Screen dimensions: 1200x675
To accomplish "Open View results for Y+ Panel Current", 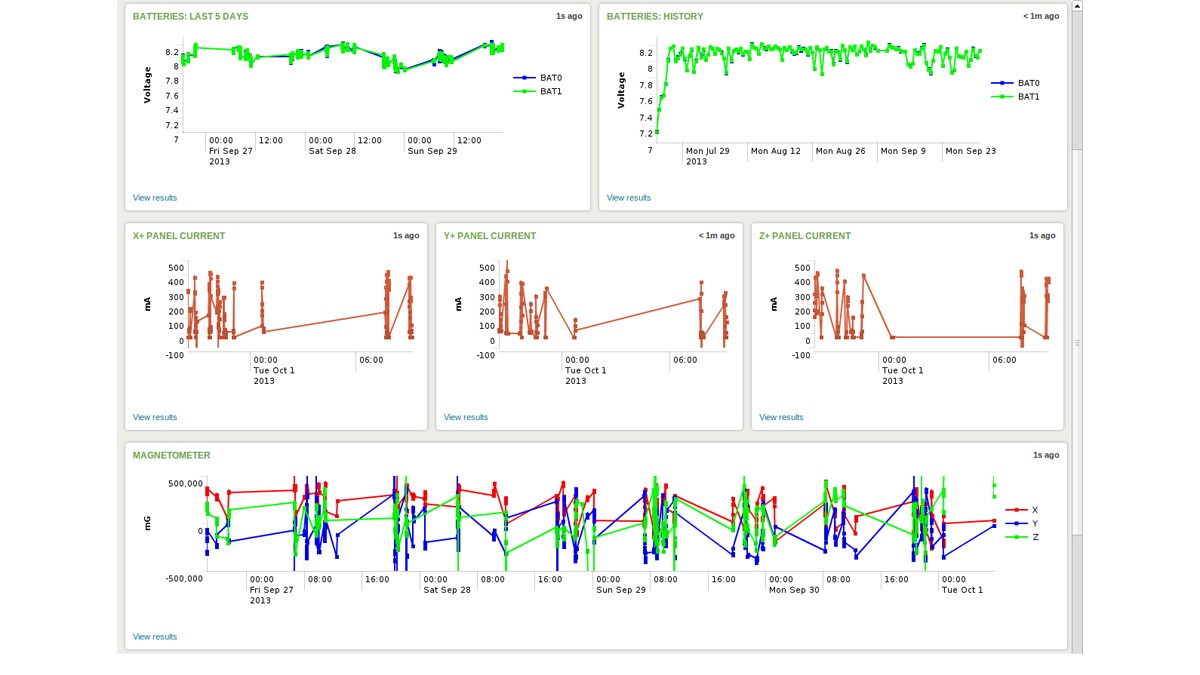I will (x=466, y=417).
